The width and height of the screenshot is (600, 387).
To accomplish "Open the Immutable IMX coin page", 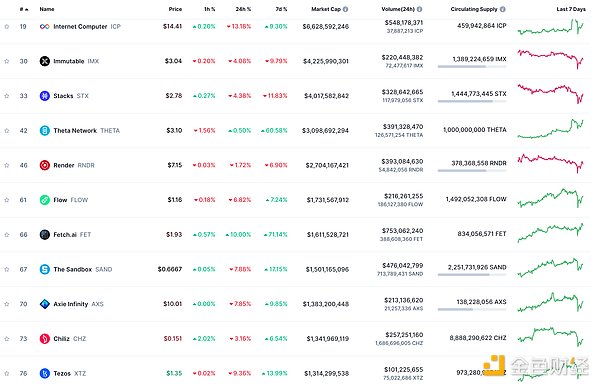I will click(x=76, y=61).
